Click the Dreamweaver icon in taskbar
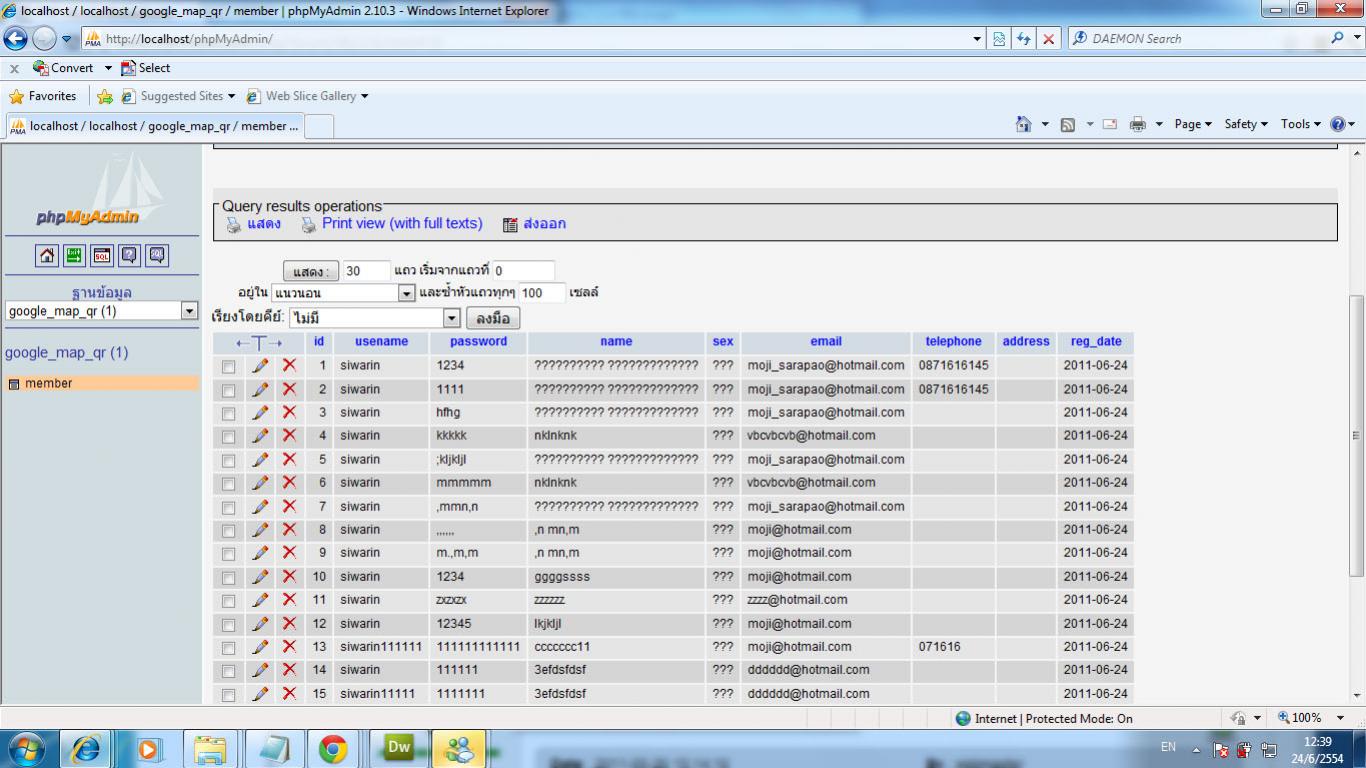This screenshot has width=1366, height=768. click(x=399, y=748)
